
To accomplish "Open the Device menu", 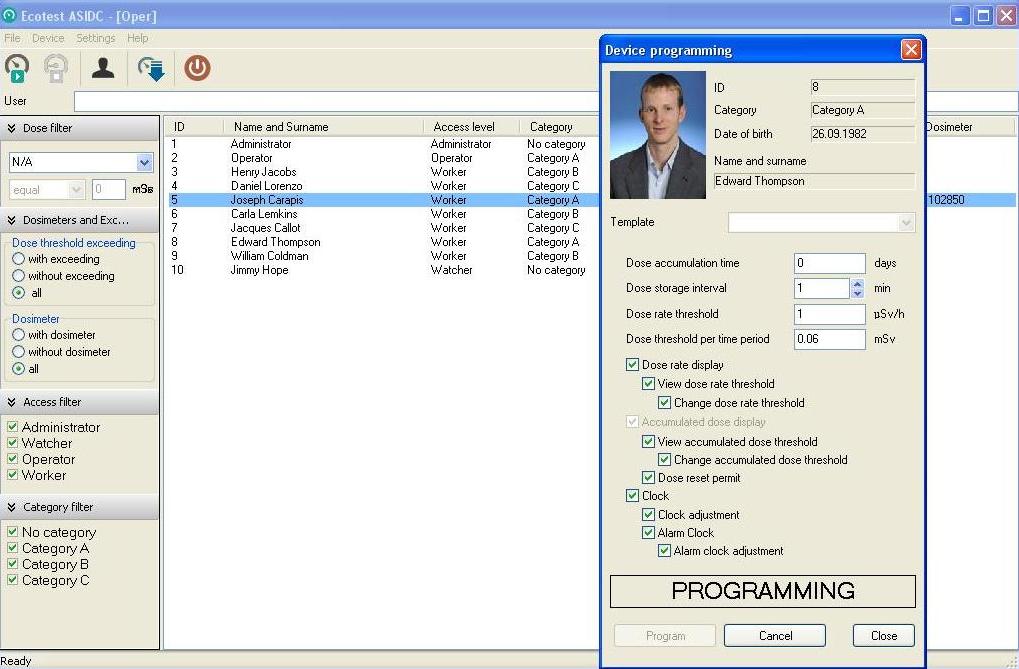I will point(48,38).
